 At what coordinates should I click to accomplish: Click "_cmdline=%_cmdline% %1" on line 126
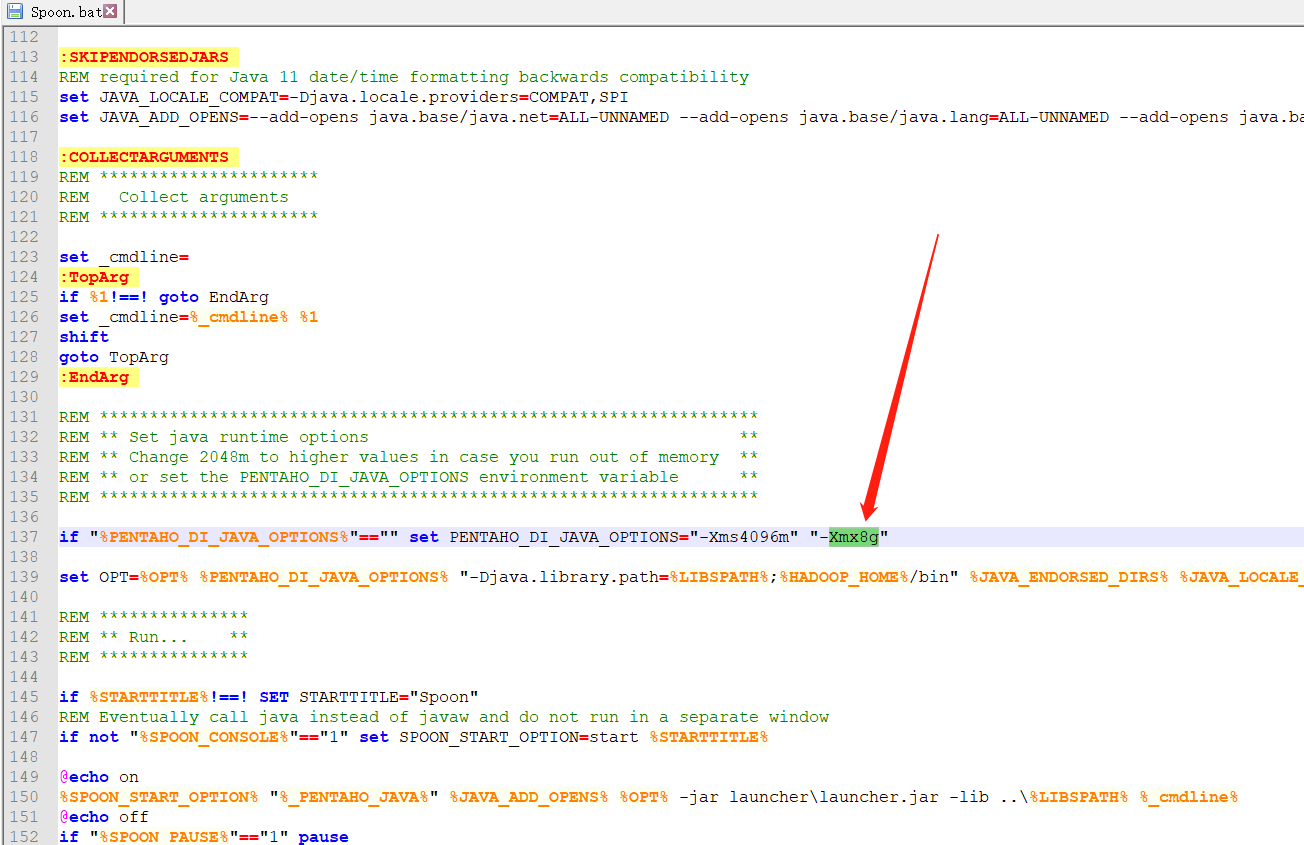208,317
